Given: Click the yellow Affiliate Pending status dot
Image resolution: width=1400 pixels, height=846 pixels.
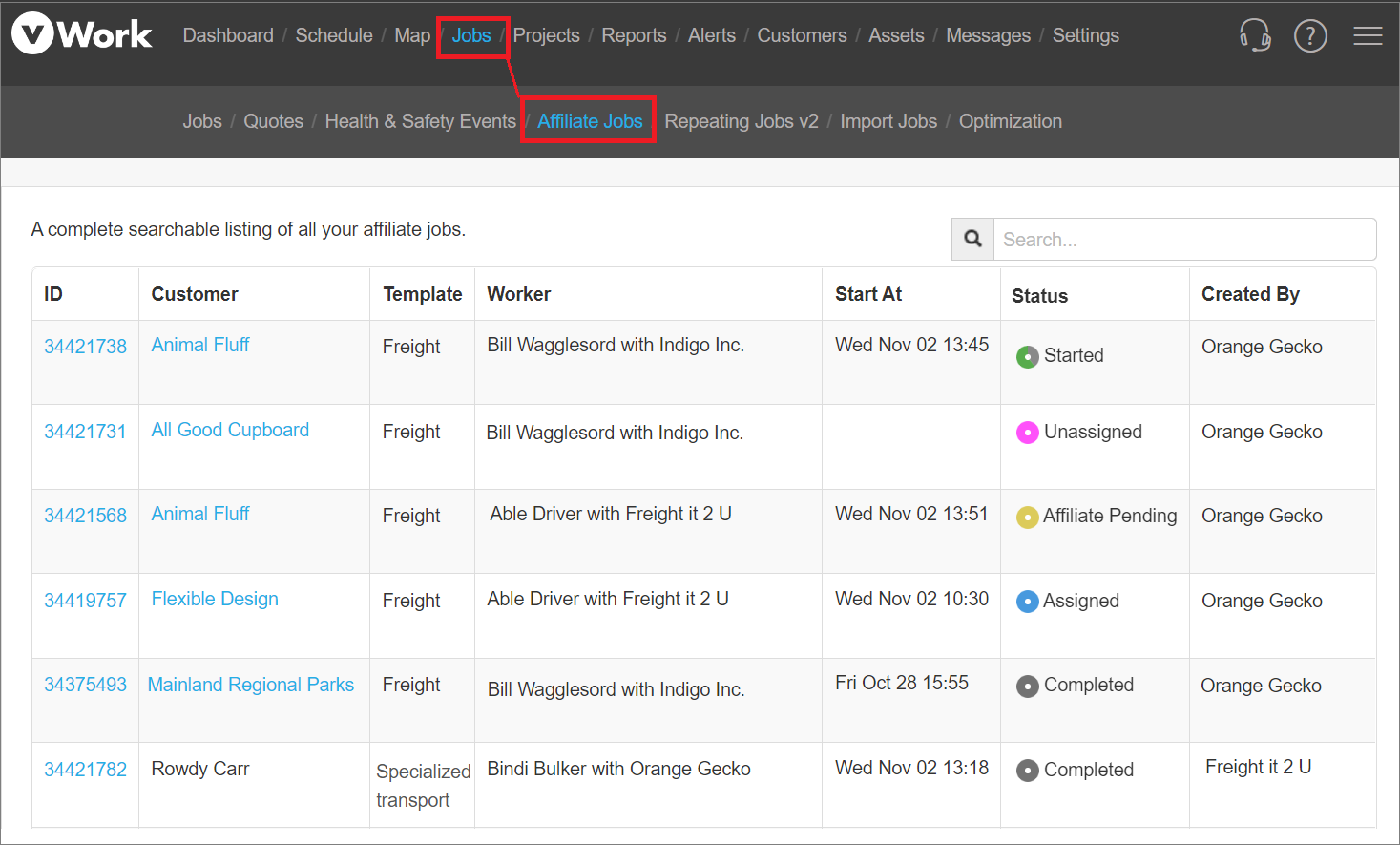Looking at the screenshot, I should click(1027, 517).
